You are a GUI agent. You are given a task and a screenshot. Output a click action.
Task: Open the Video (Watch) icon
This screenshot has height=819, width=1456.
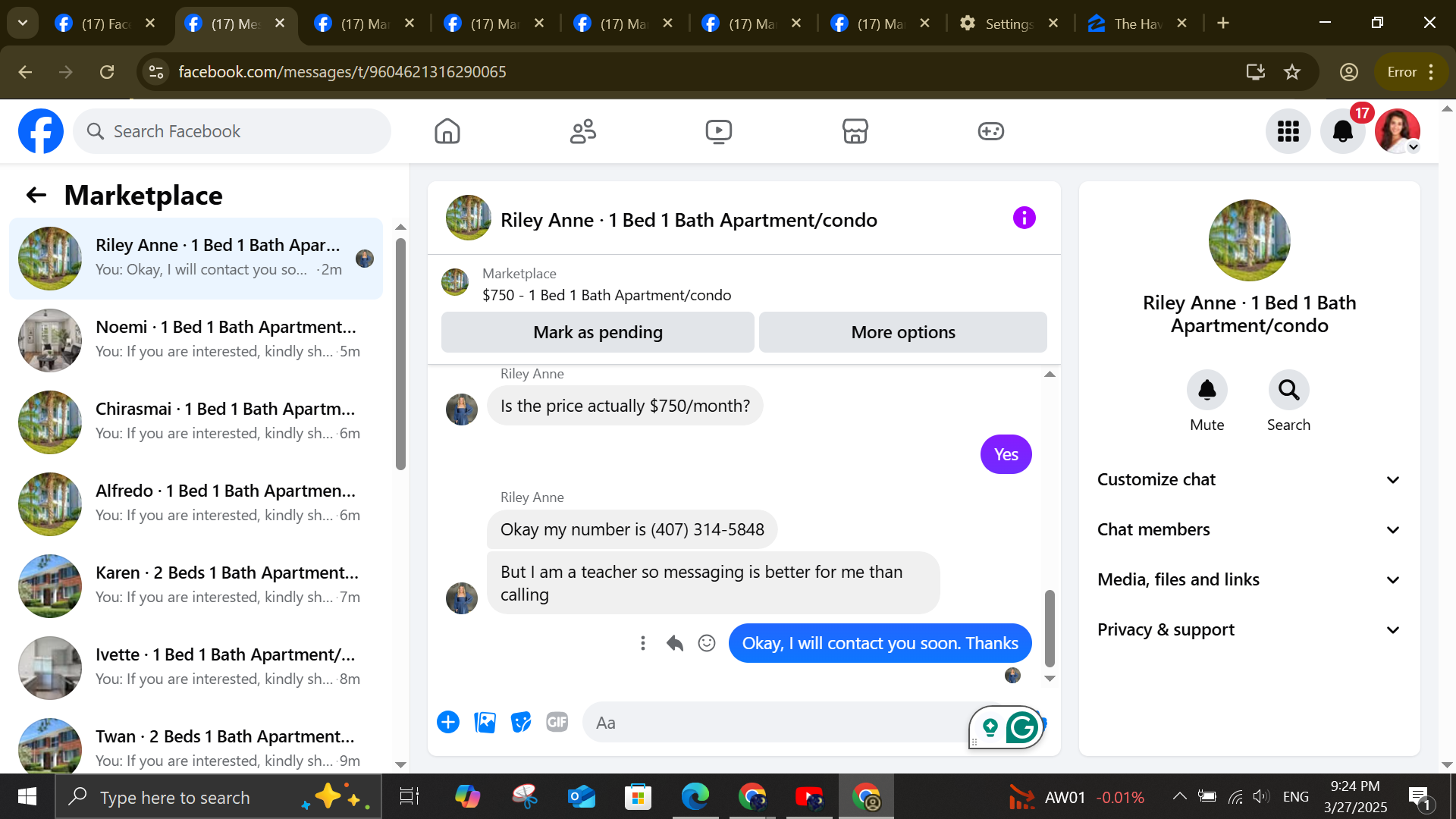tap(719, 131)
